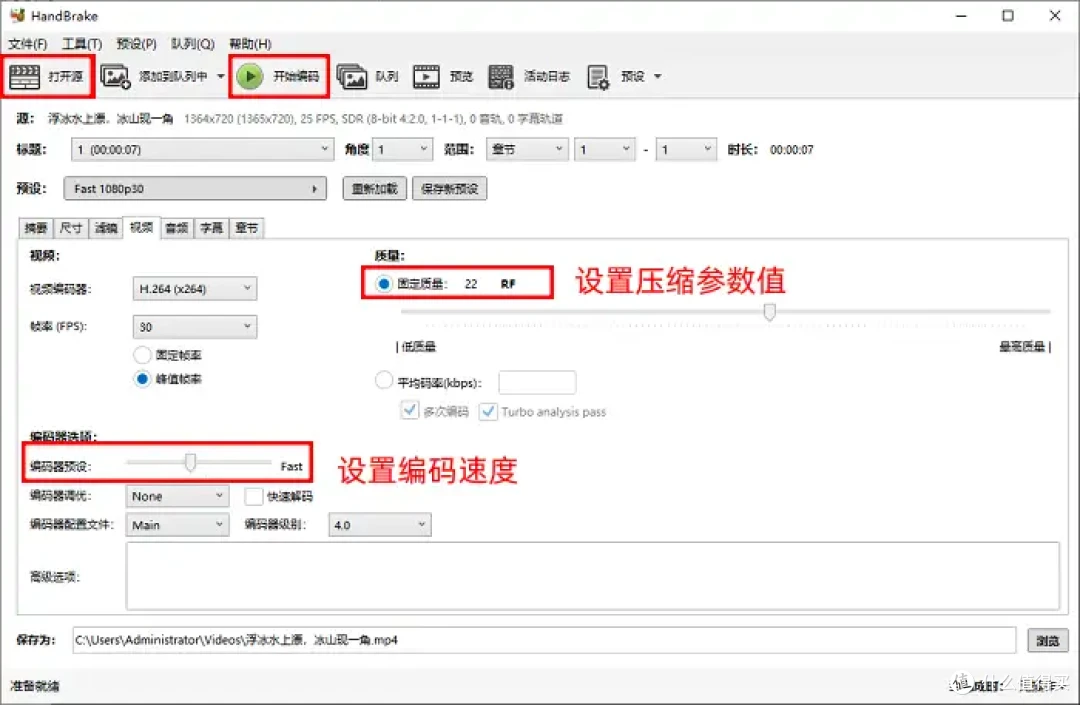Image resolution: width=1080 pixels, height=705 pixels.
Task: Select the Average Bitrate (kbps) radio
Action: coord(384,380)
